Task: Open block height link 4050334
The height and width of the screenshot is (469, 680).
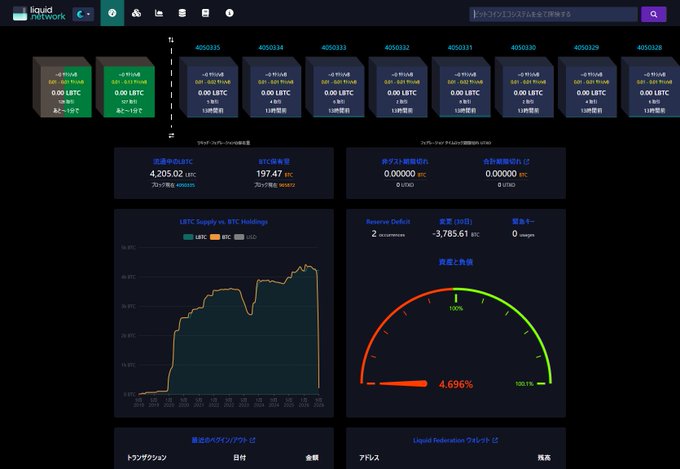Action: tap(271, 47)
